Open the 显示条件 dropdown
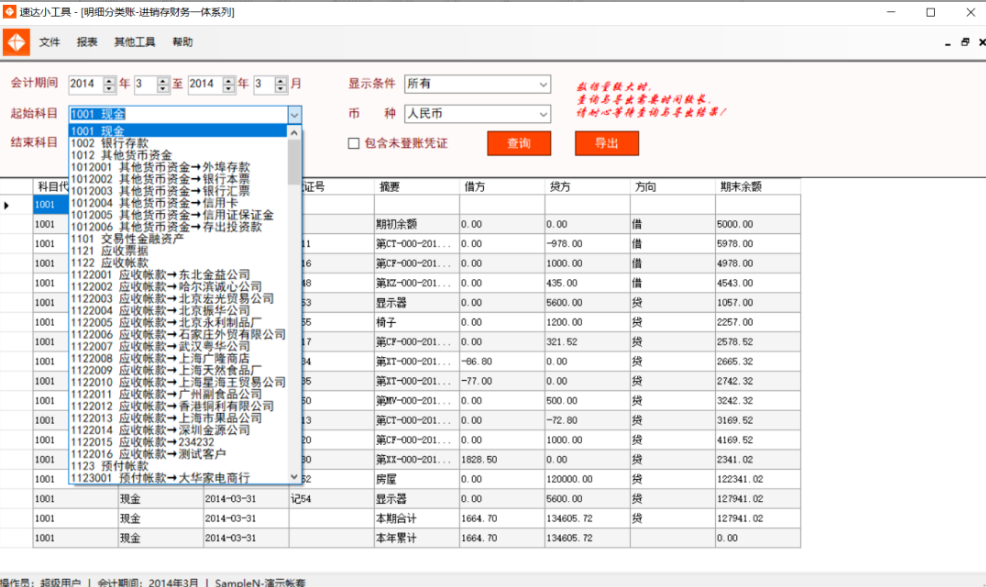The height and width of the screenshot is (587, 986). tap(543, 84)
